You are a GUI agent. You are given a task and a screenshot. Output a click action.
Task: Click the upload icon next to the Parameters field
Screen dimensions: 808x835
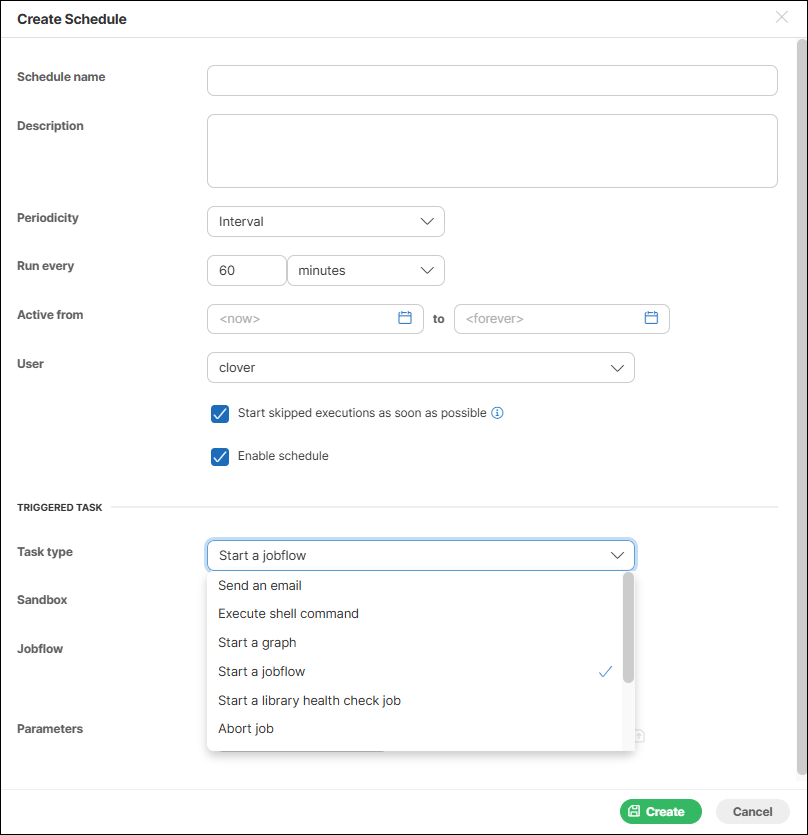(637, 736)
